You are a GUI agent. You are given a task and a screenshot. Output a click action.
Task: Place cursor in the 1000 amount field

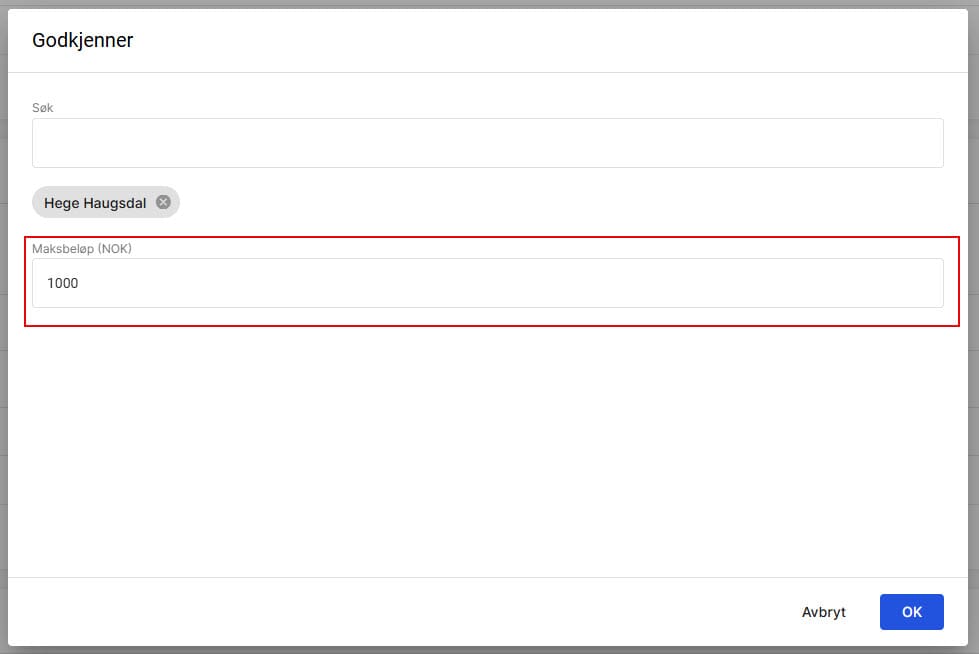click(487, 283)
